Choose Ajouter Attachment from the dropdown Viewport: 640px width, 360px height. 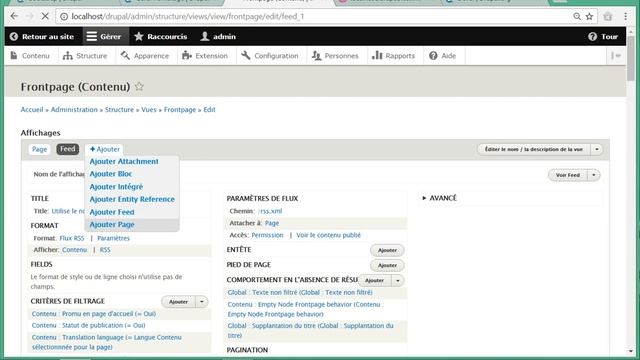124,162
